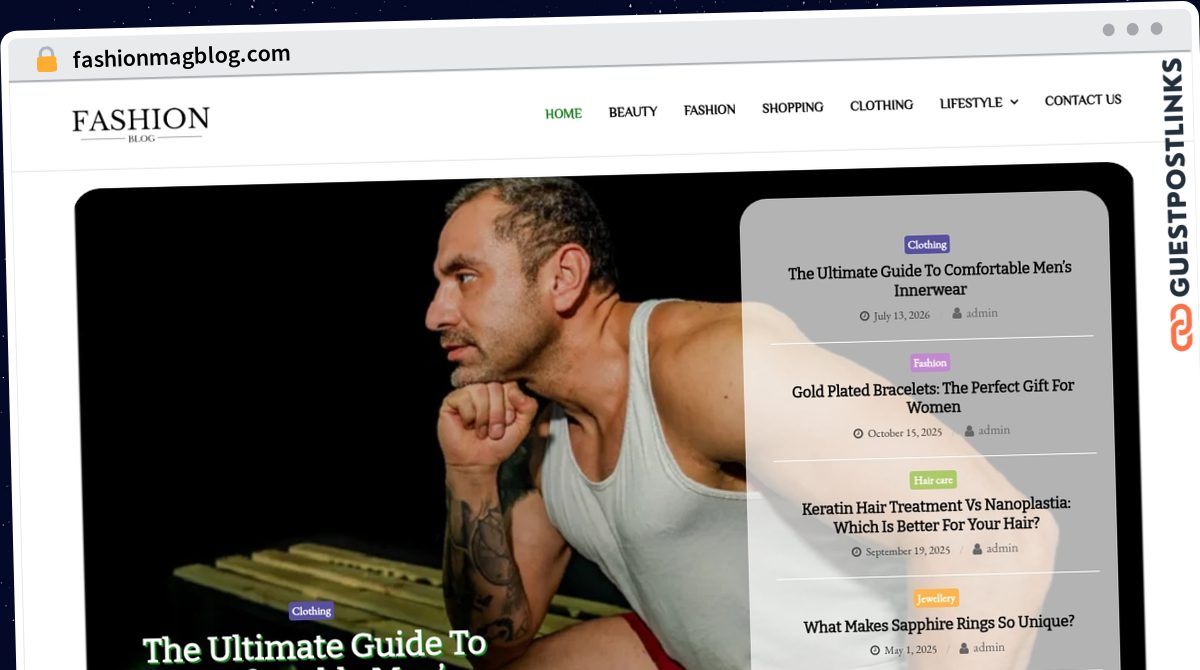Click the orange Jewellery category tag
The height and width of the screenshot is (670, 1200).
click(937, 598)
